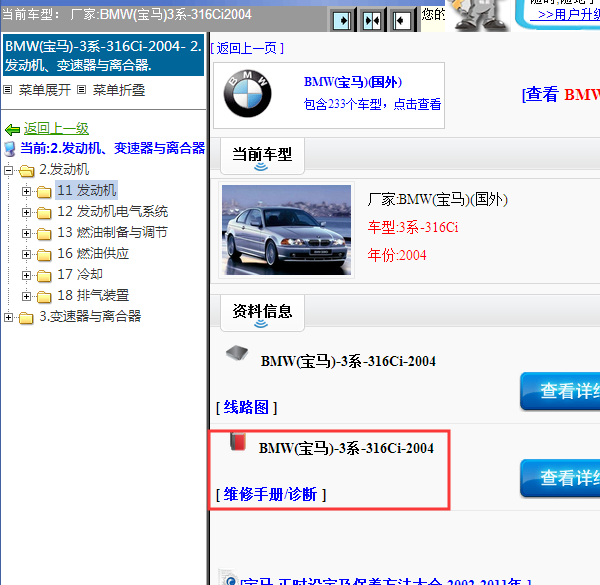Screen dimensions: 600x585
Task: Click the 菜单折叠 menu option
Action: pyautogui.click(x=119, y=90)
